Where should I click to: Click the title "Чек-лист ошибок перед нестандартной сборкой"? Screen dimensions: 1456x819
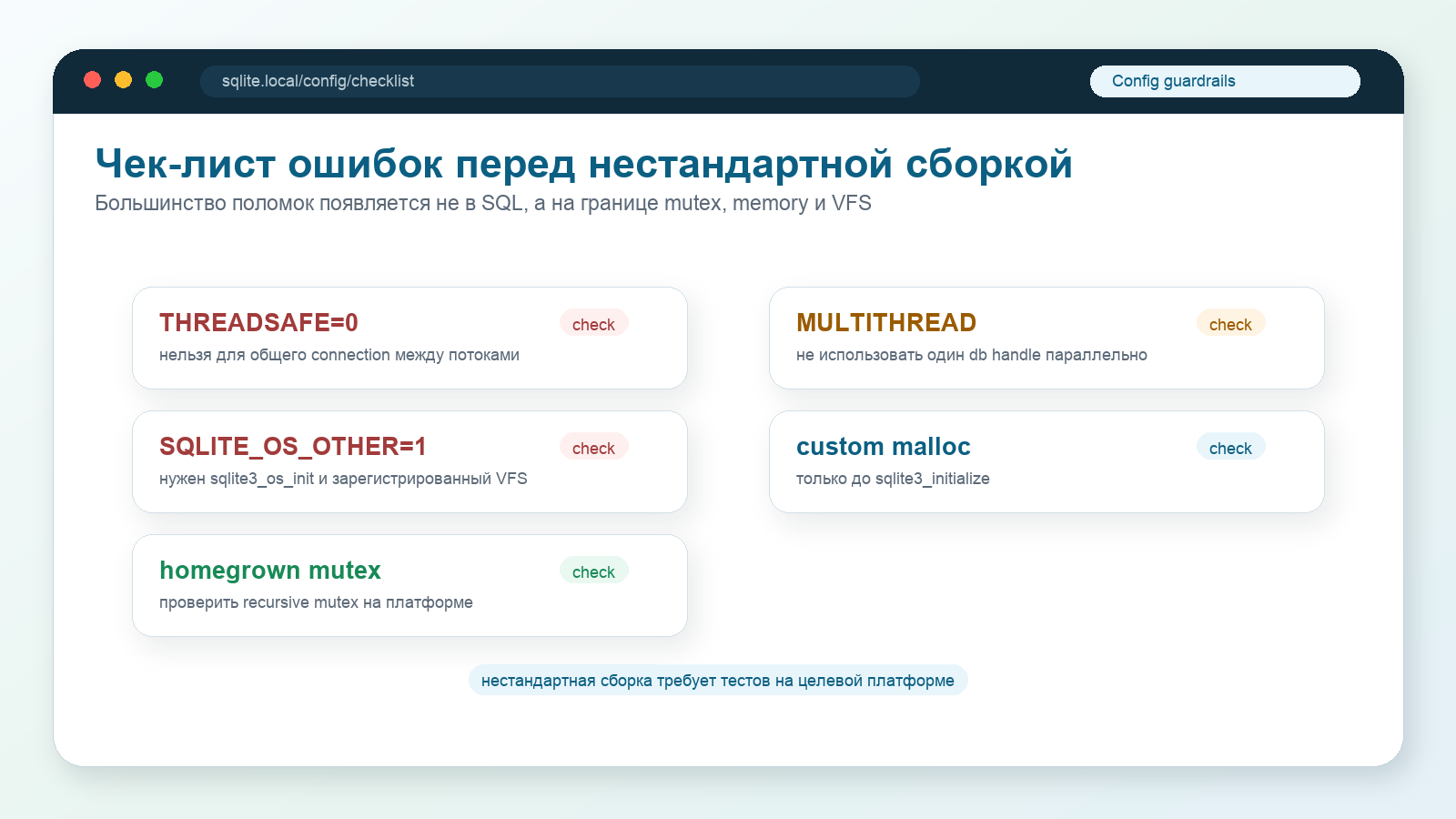pyautogui.click(x=584, y=164)
